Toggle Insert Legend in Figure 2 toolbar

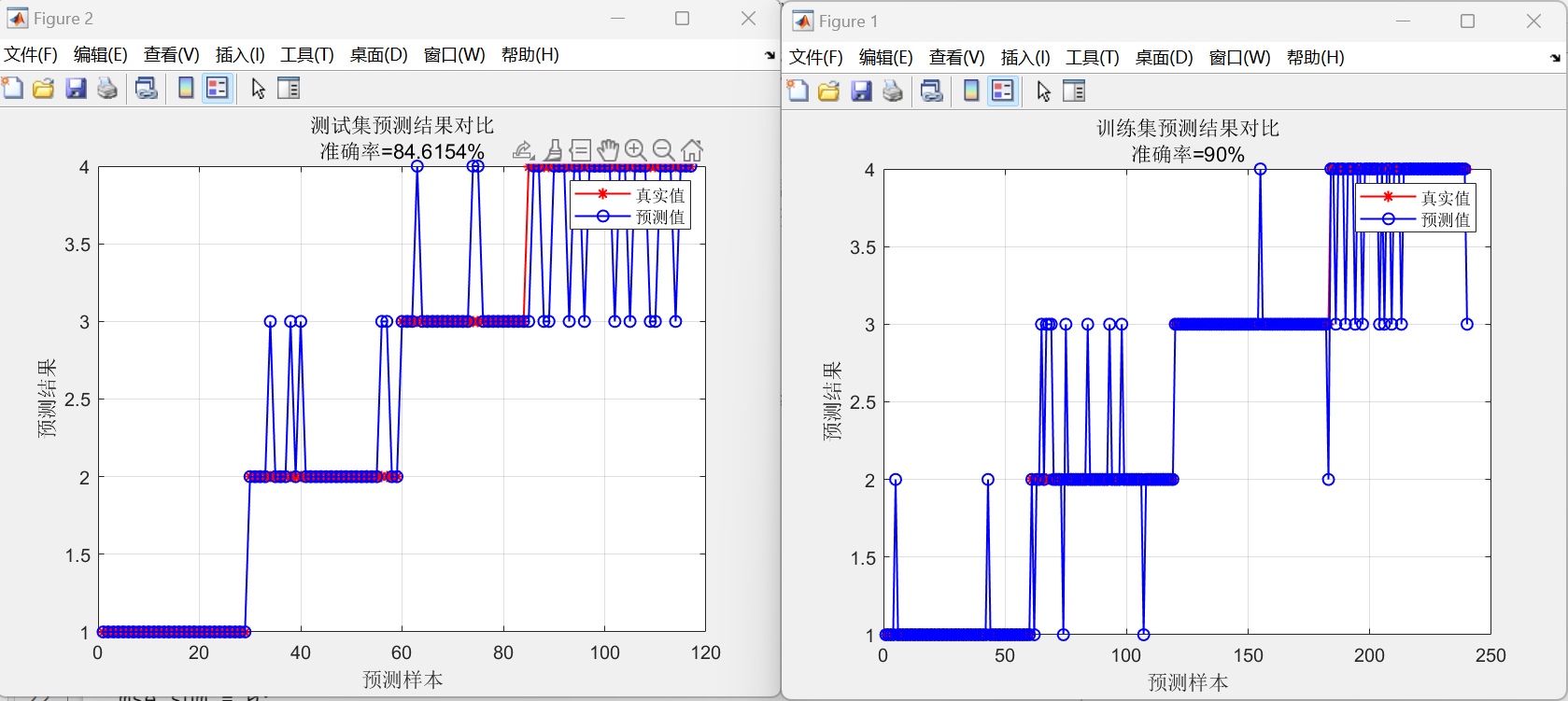pos(217,89)
